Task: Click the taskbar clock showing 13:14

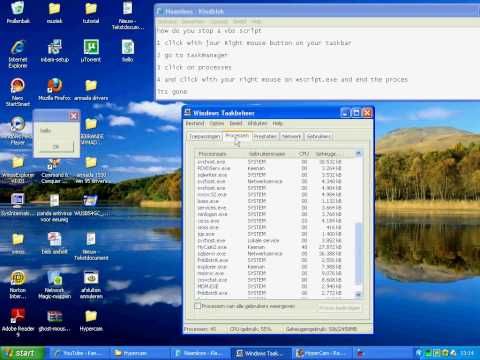Action: click(467, 353)
